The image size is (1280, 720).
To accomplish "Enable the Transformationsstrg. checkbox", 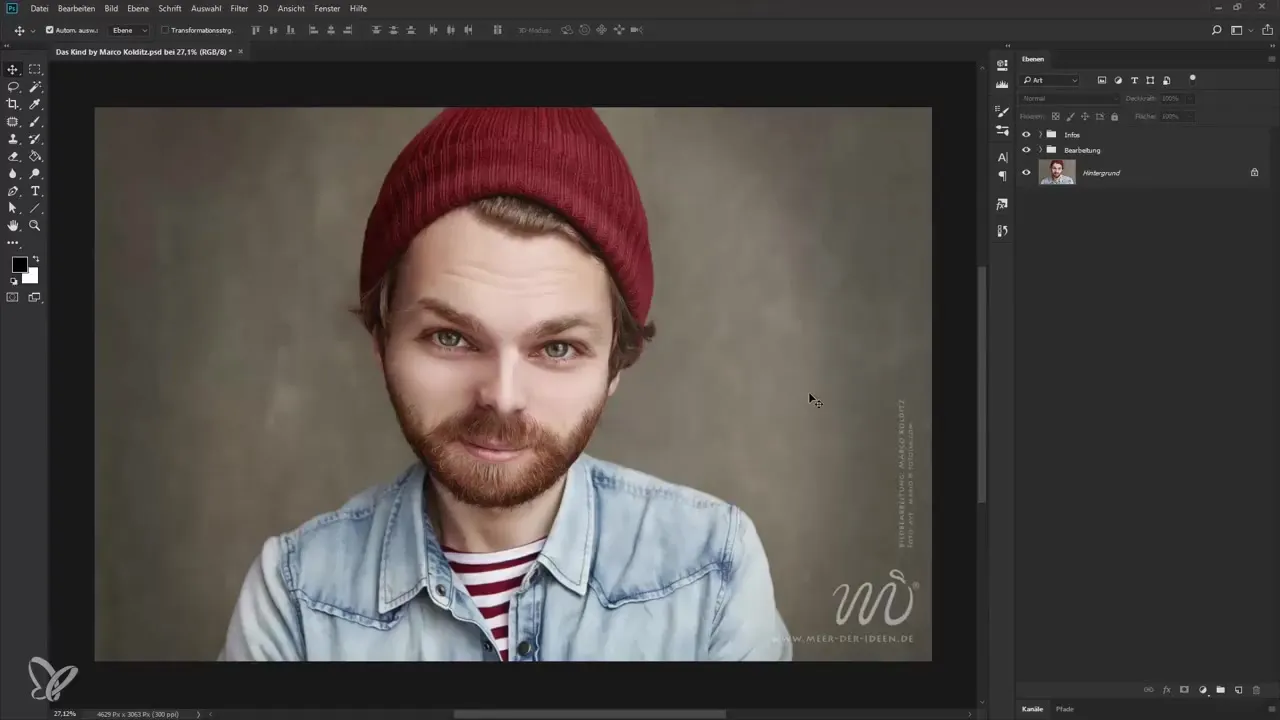I will 165,30.
